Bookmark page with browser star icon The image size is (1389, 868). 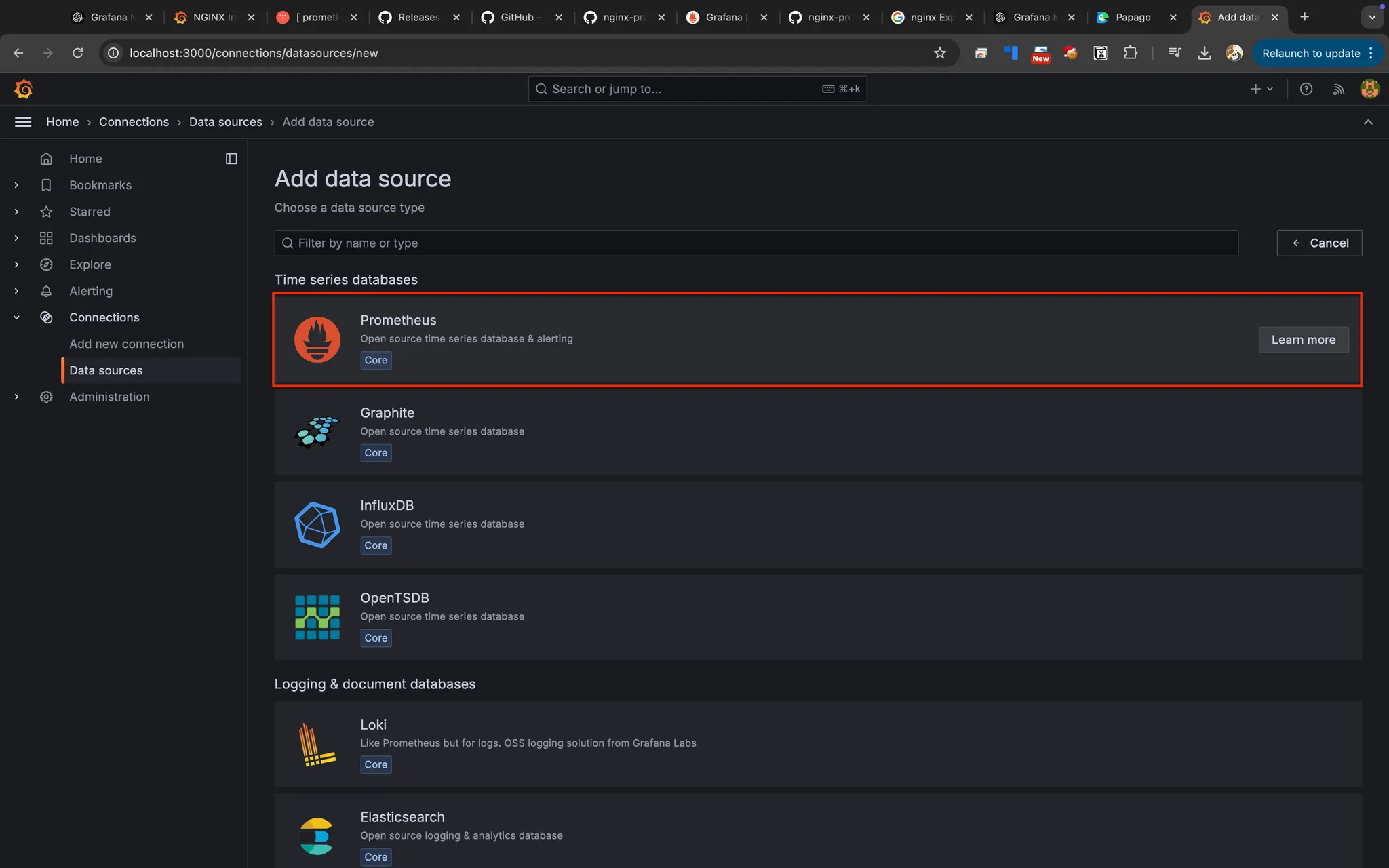click(939, 53)
